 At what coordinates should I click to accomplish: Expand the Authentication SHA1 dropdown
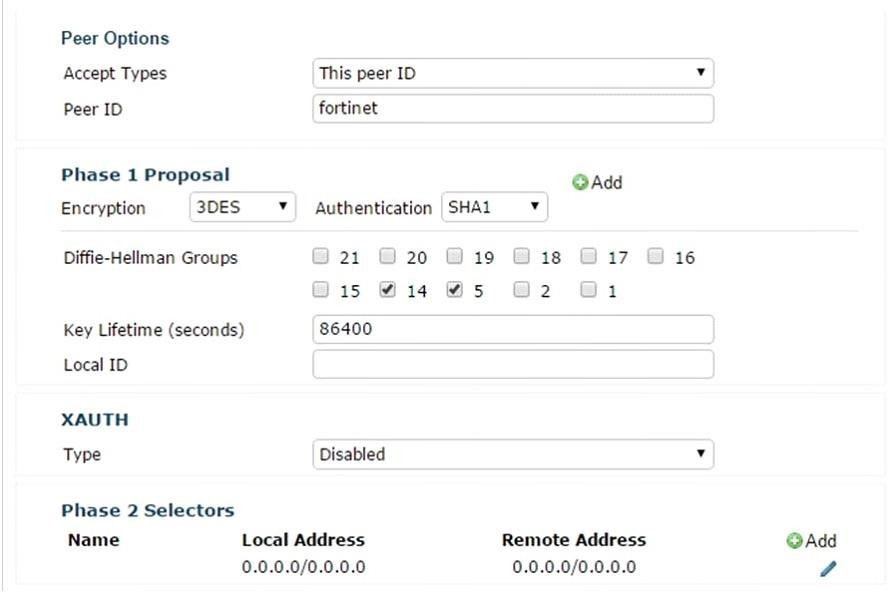pyautogui.click(x=494, y=207)
